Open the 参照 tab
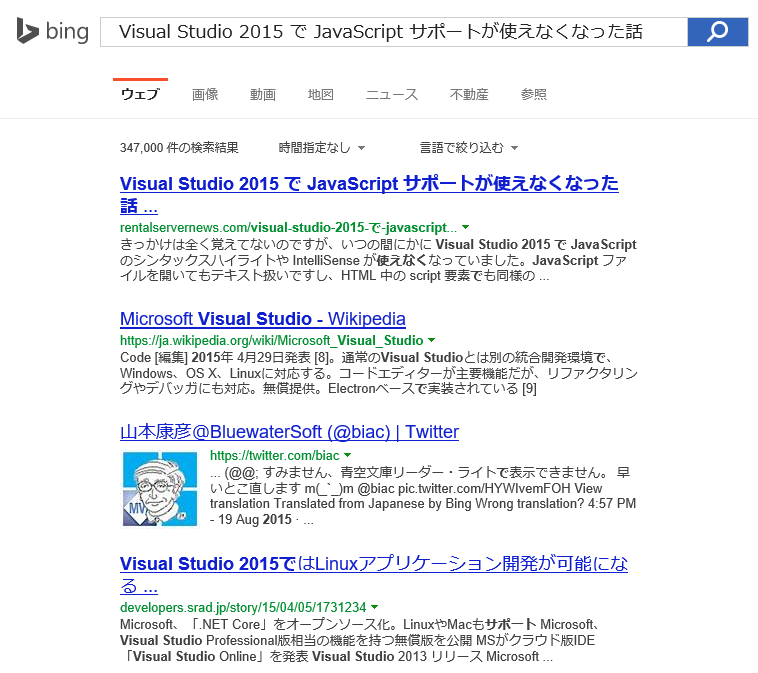This screenshot has width=758, height=673. [533, 94]
